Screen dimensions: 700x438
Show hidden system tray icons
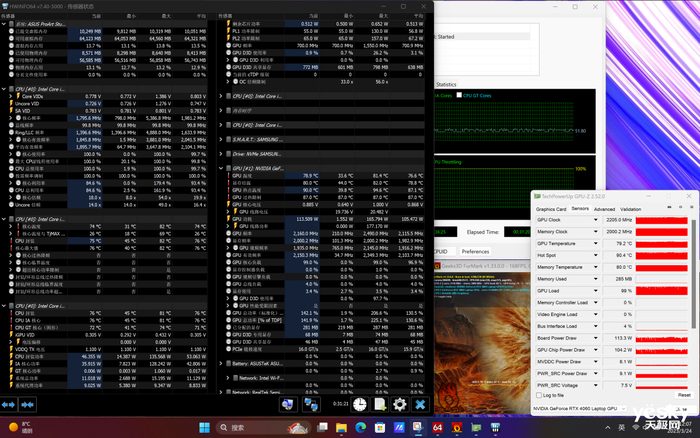tap(608, 428)
